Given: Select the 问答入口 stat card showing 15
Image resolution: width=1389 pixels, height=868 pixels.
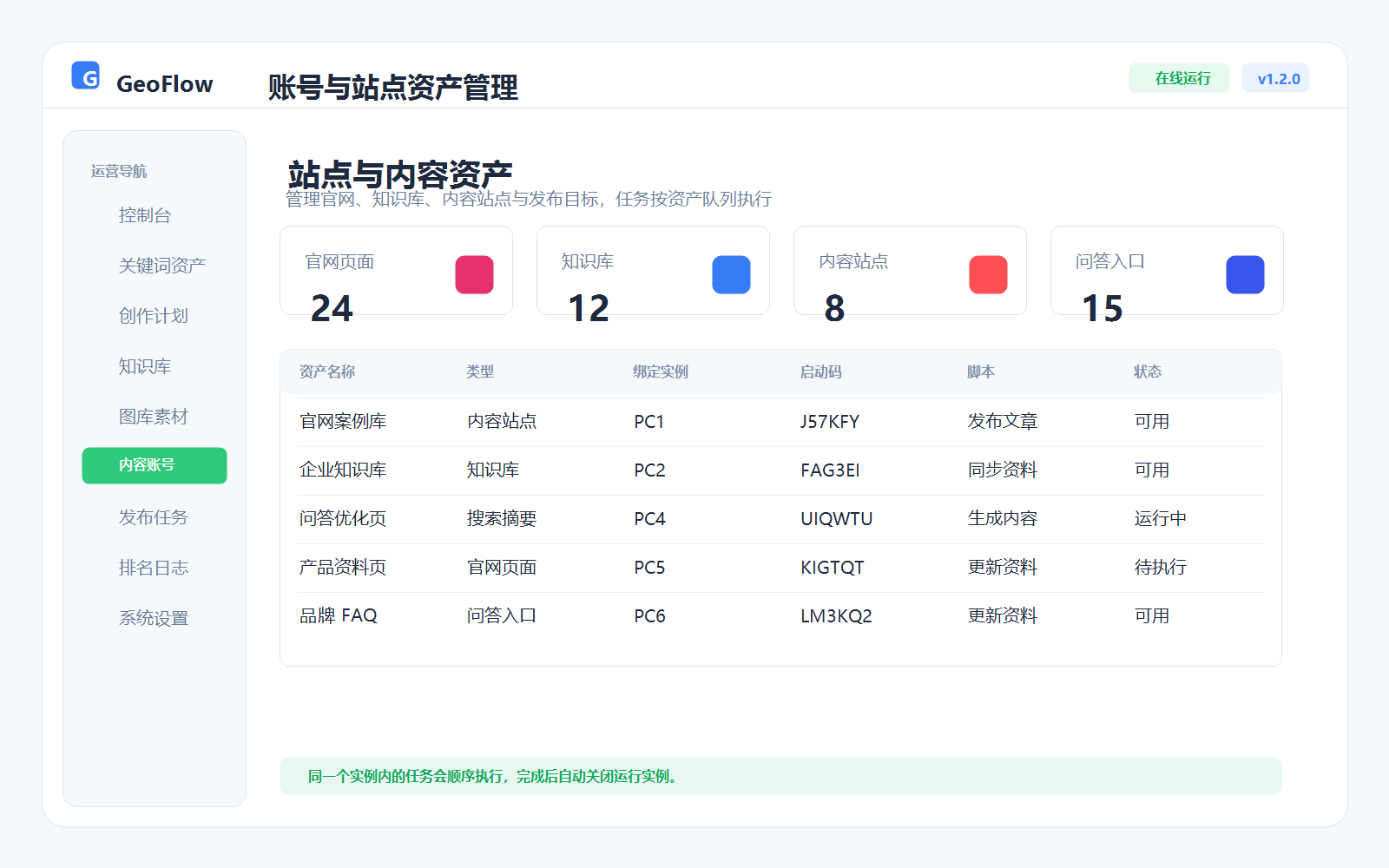Looking at the screenshot, I should pos(1167,271).
